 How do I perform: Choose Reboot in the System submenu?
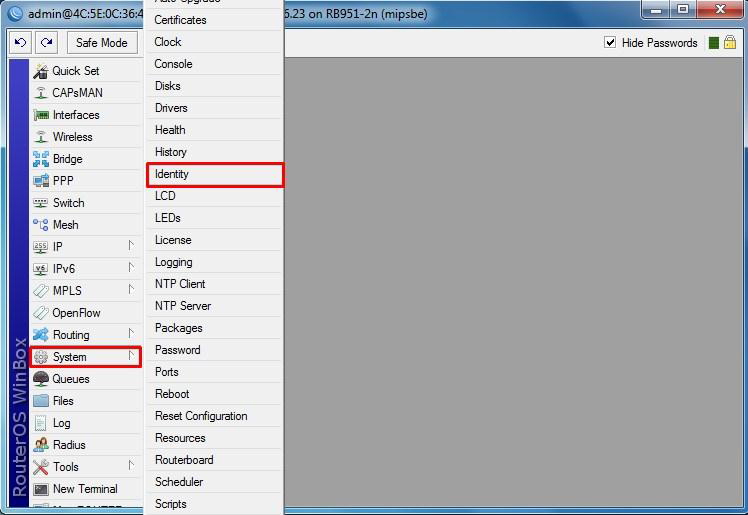(x=213, y=394)
